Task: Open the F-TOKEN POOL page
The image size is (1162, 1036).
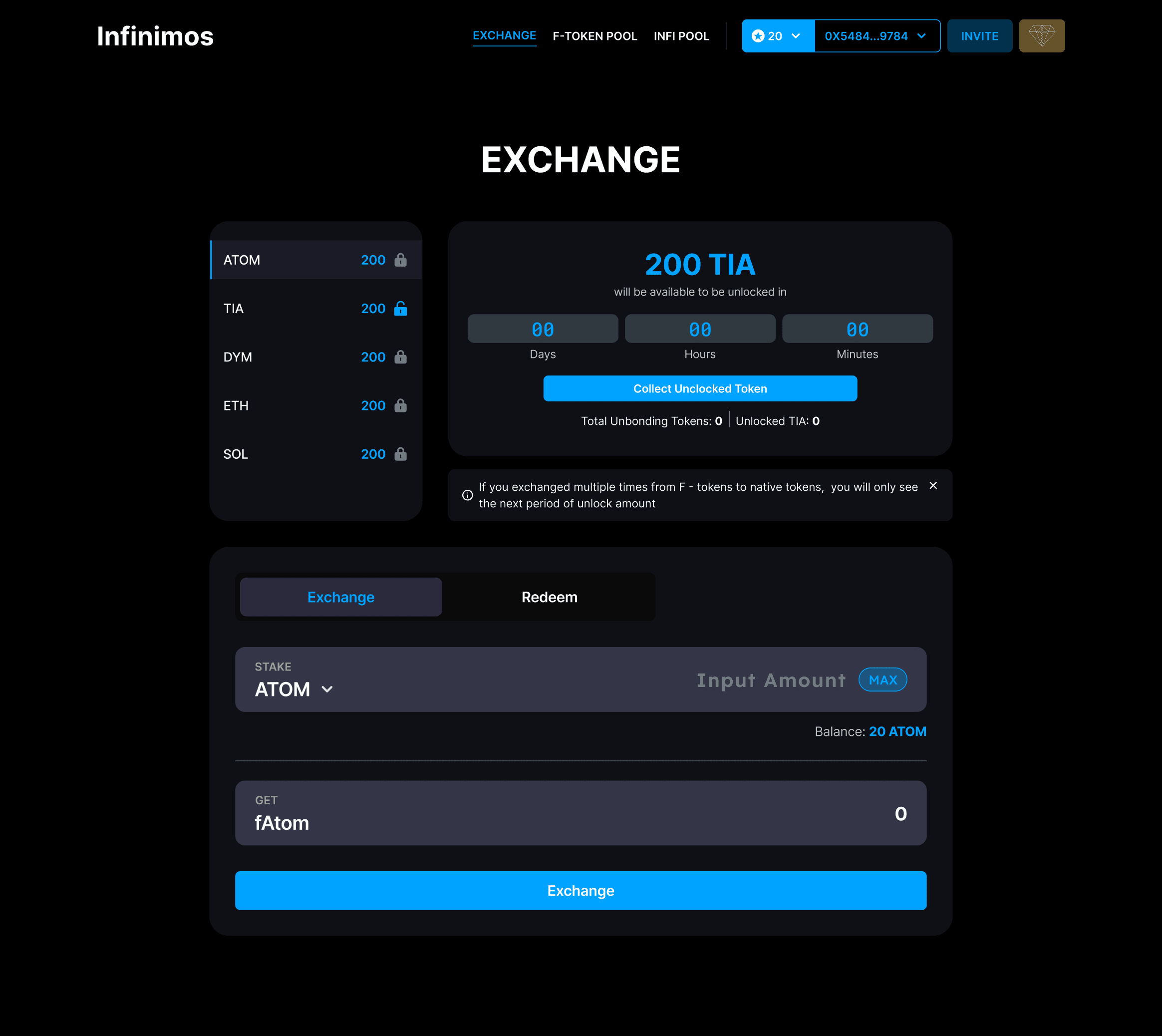Action: click(x=594, y=36)
